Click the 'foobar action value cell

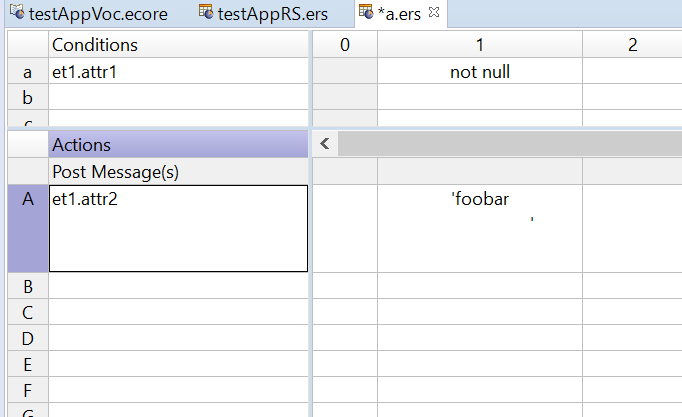[x=480, y=229]
